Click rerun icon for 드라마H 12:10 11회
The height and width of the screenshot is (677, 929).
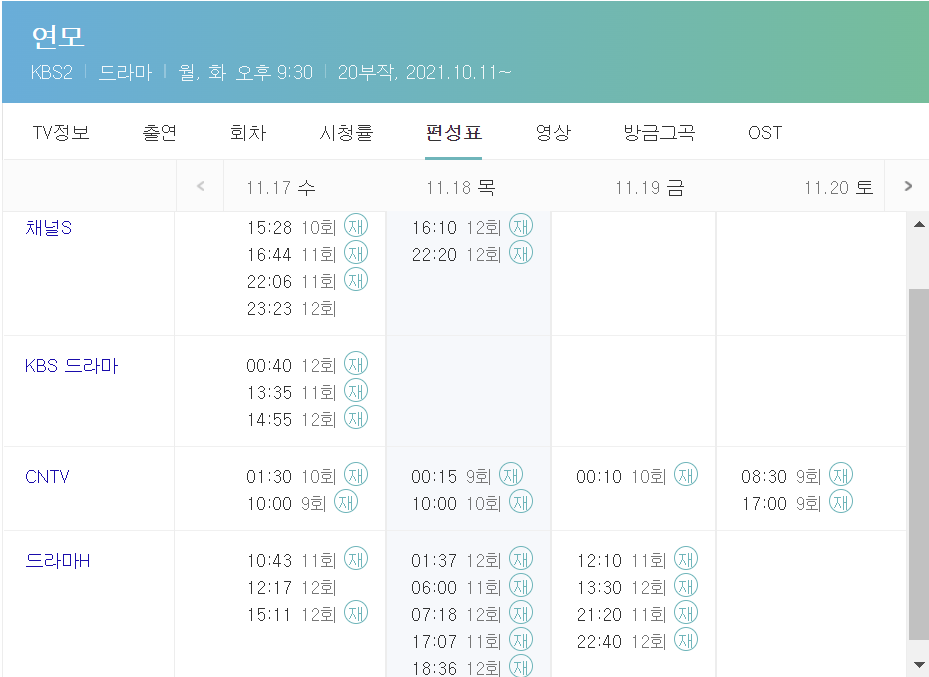tap(686, 559)
